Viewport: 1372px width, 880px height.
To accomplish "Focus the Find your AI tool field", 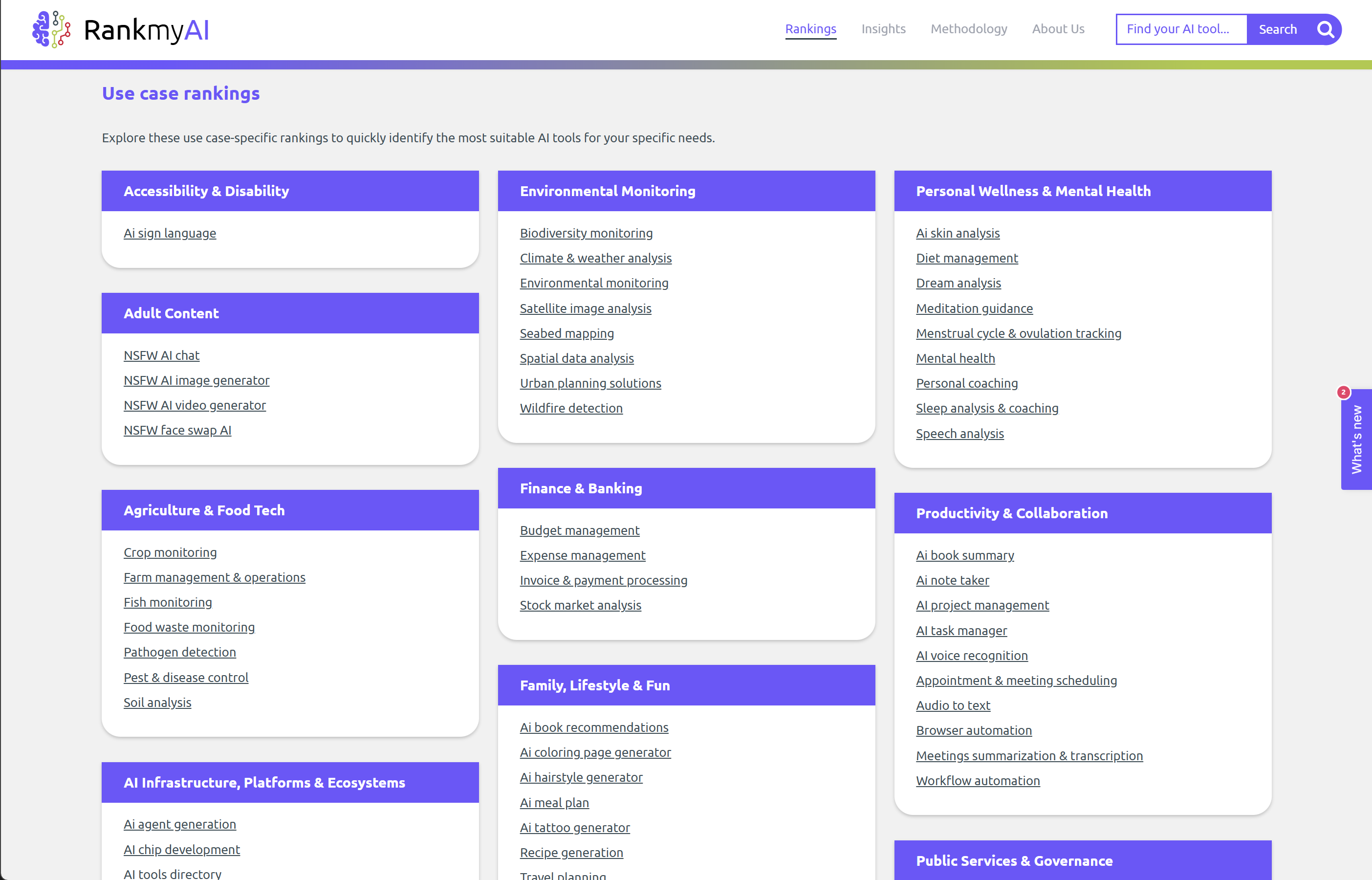I will point(1180,29).
